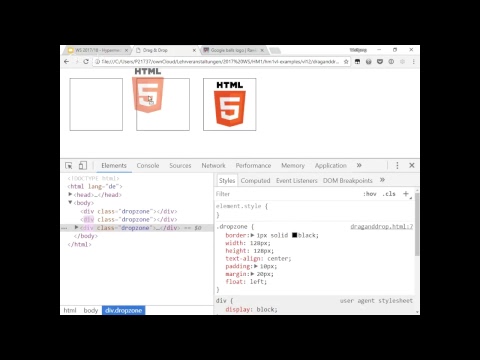Select the closing body tag row
This screenshot has width=480, height=360.
tap(86, 236)
